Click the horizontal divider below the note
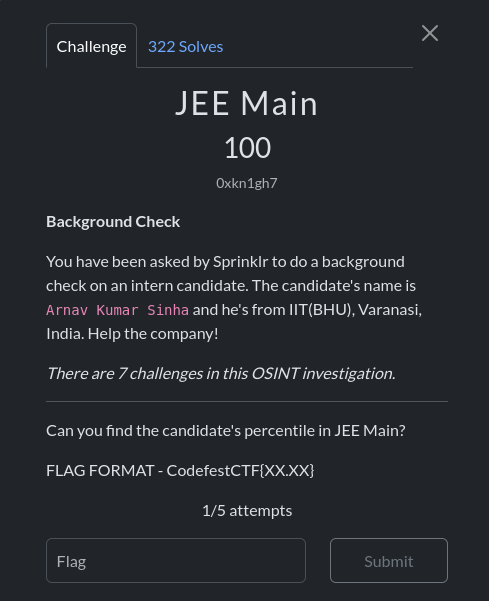The width and height of the screenshot is (489, 601). coord(247,401)
